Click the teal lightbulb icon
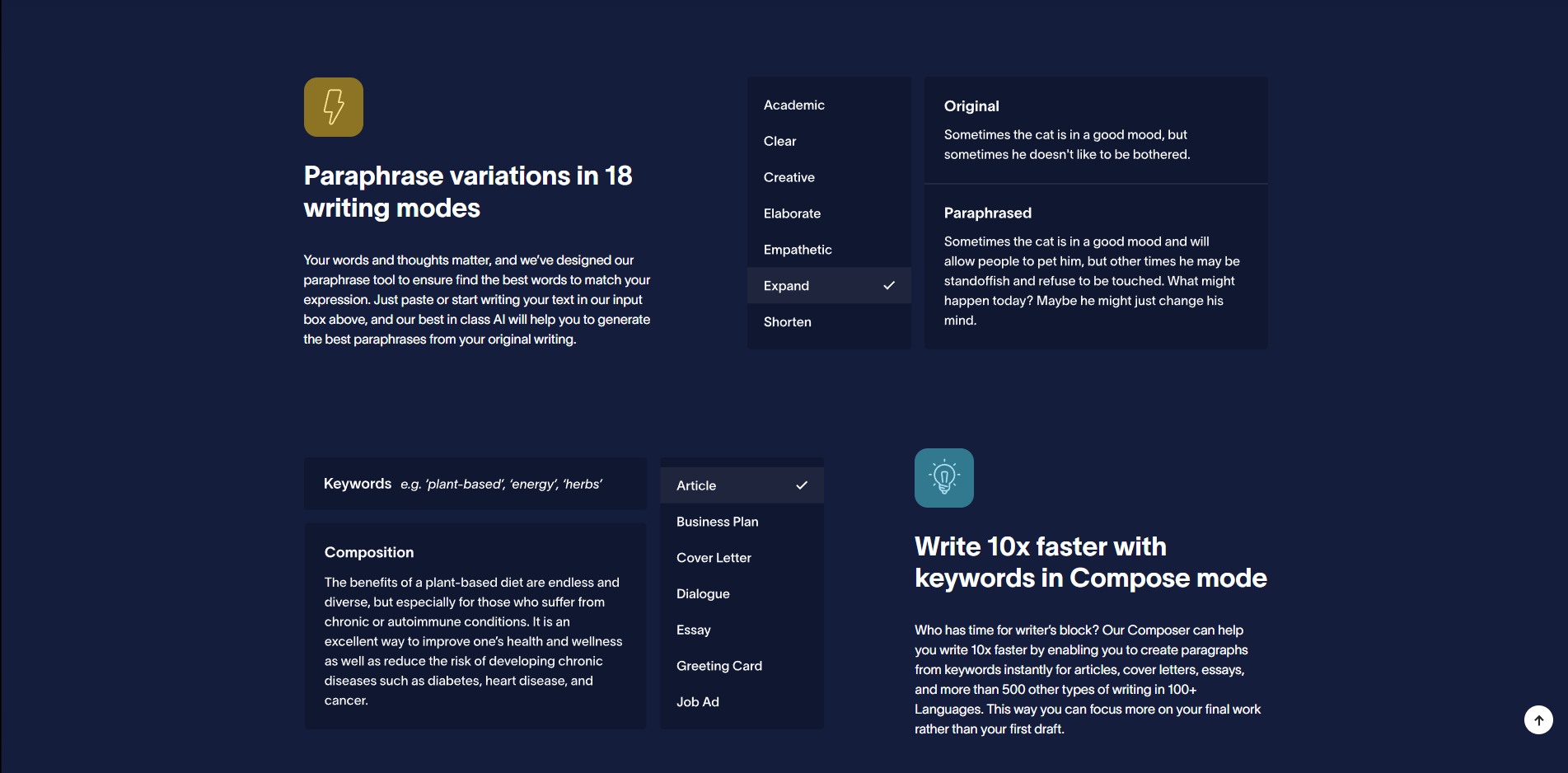 point(944,478)
